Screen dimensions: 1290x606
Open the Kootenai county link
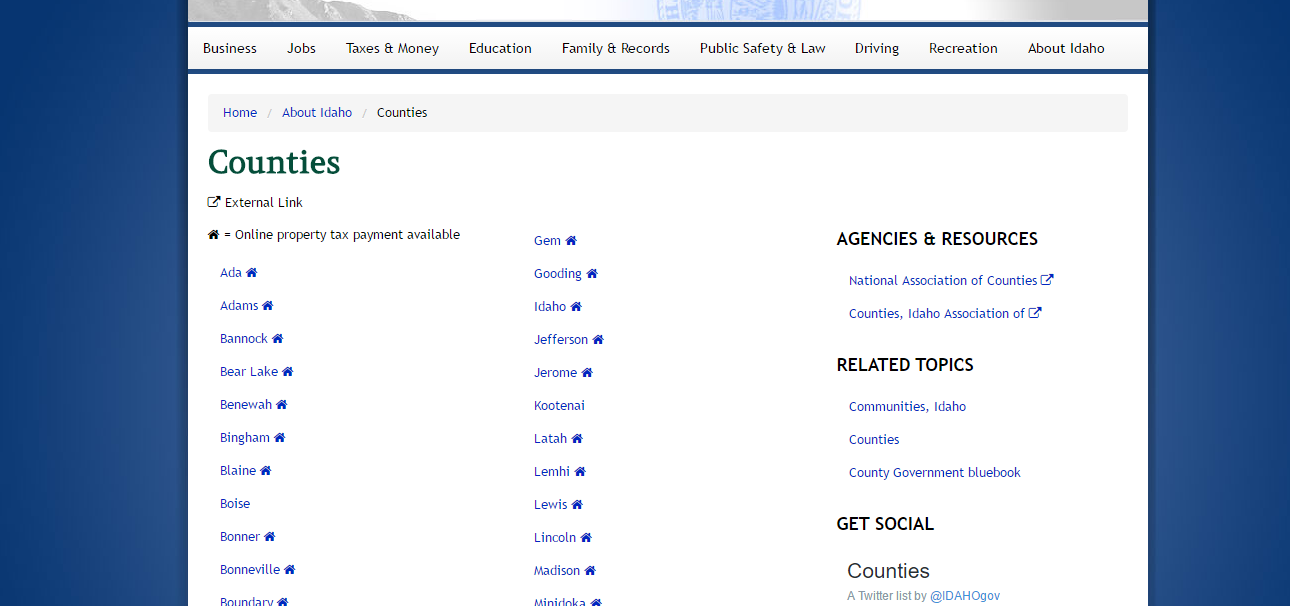(x=559, y=406)
